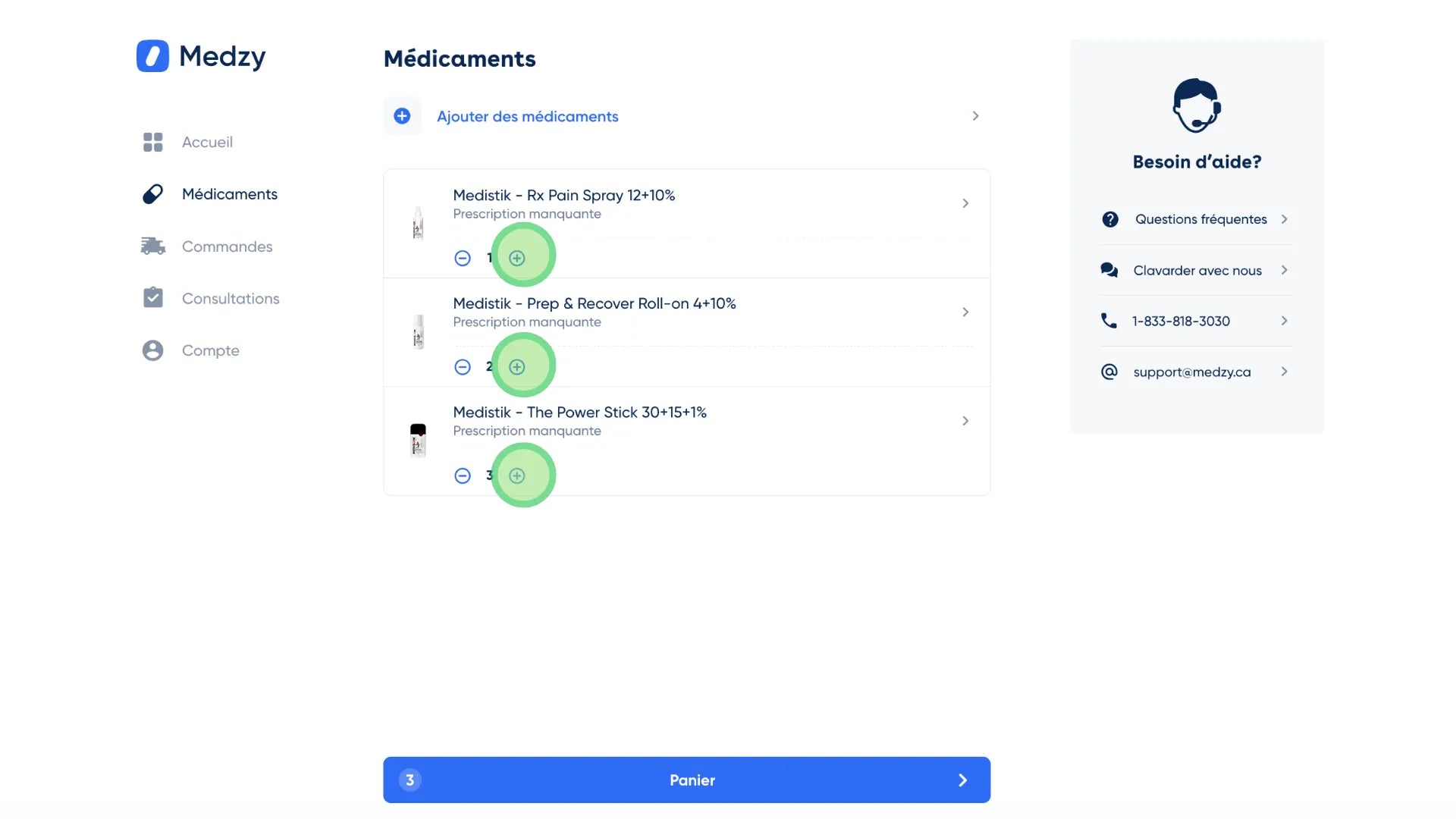Expand Ajouter des médicaments with its chevron

pos(976,116)
